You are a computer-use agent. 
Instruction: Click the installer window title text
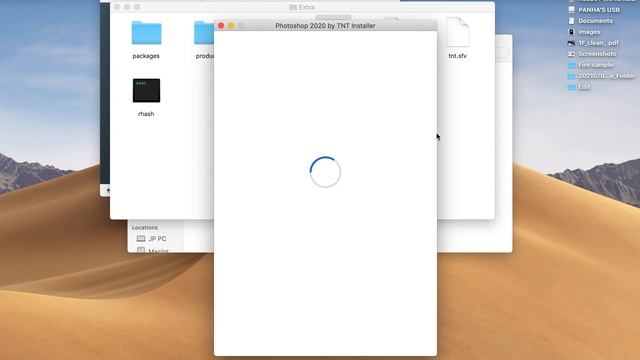(x=325, y=26)
